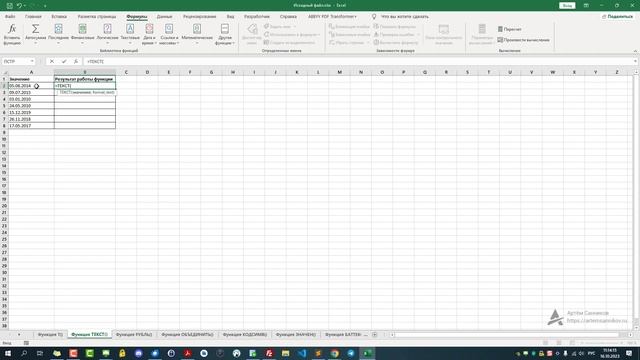The width and height of the screenshot is (640, 360).
Task: Open Telegram from the taskbar
Action: tap(351, 353)
